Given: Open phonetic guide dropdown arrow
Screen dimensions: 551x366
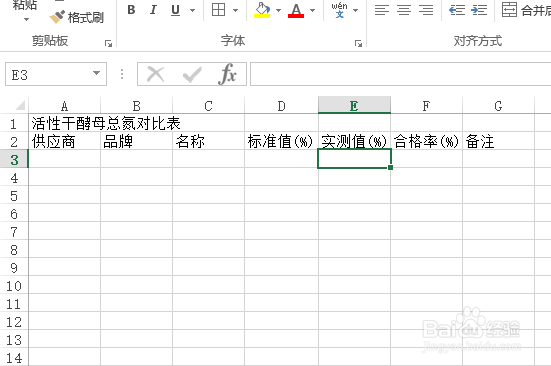Looking at the screenshot, I should [355, 10].
